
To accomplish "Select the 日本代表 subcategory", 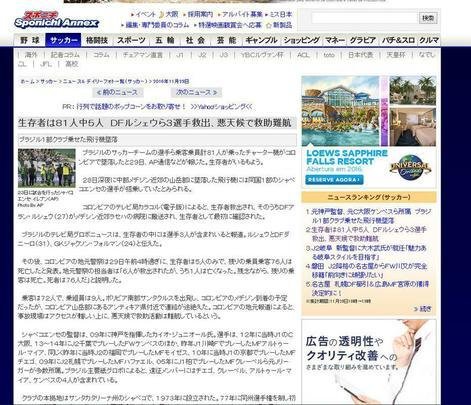I will [361, 55].
